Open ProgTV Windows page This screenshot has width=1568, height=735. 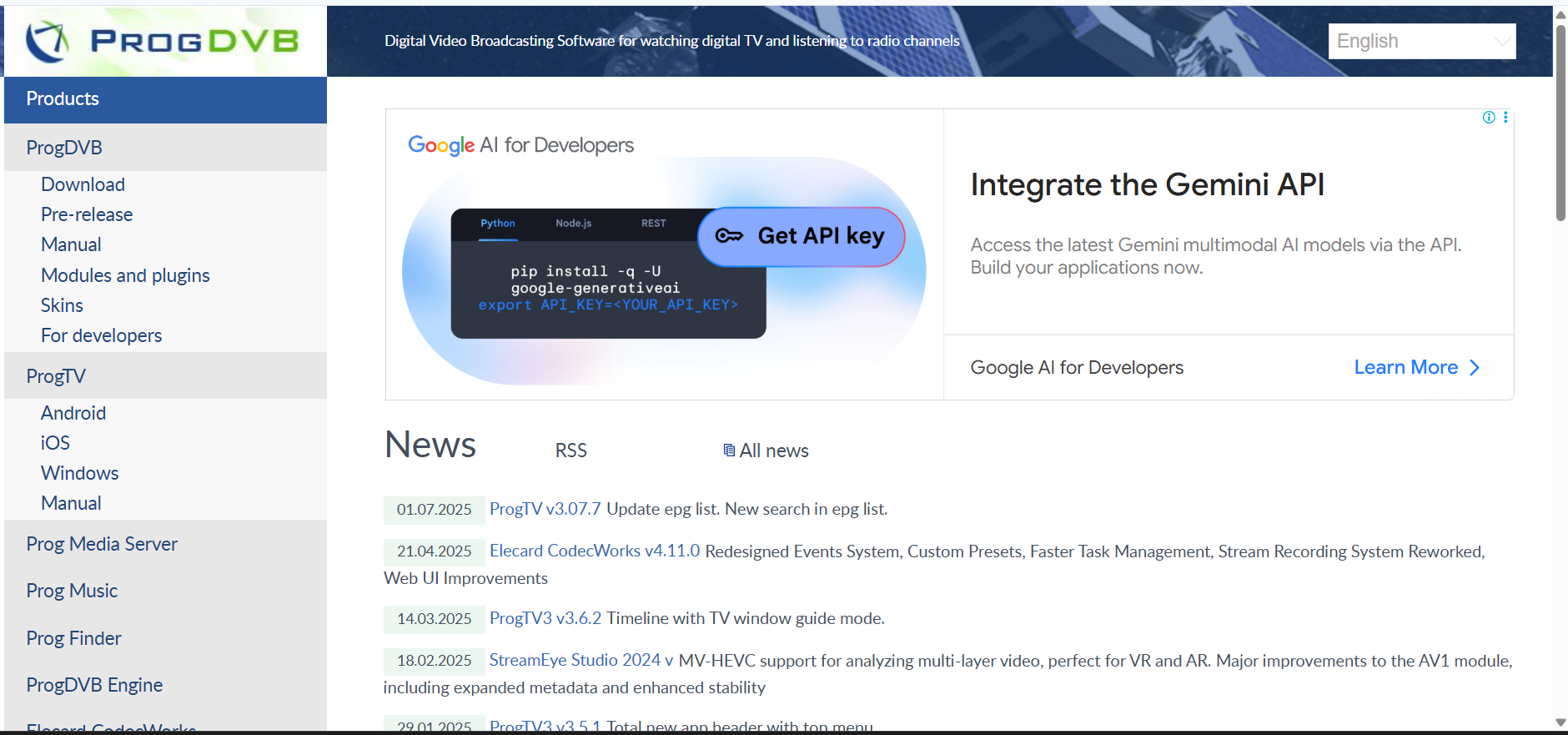coord(80,473)
